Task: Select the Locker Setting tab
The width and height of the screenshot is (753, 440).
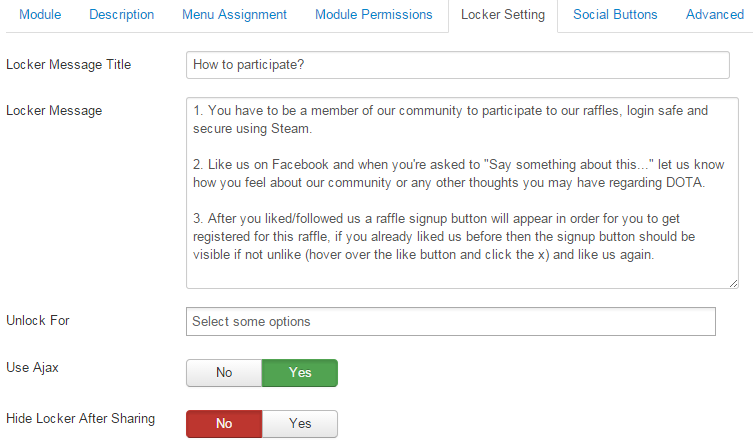Action: click(502, 15)
